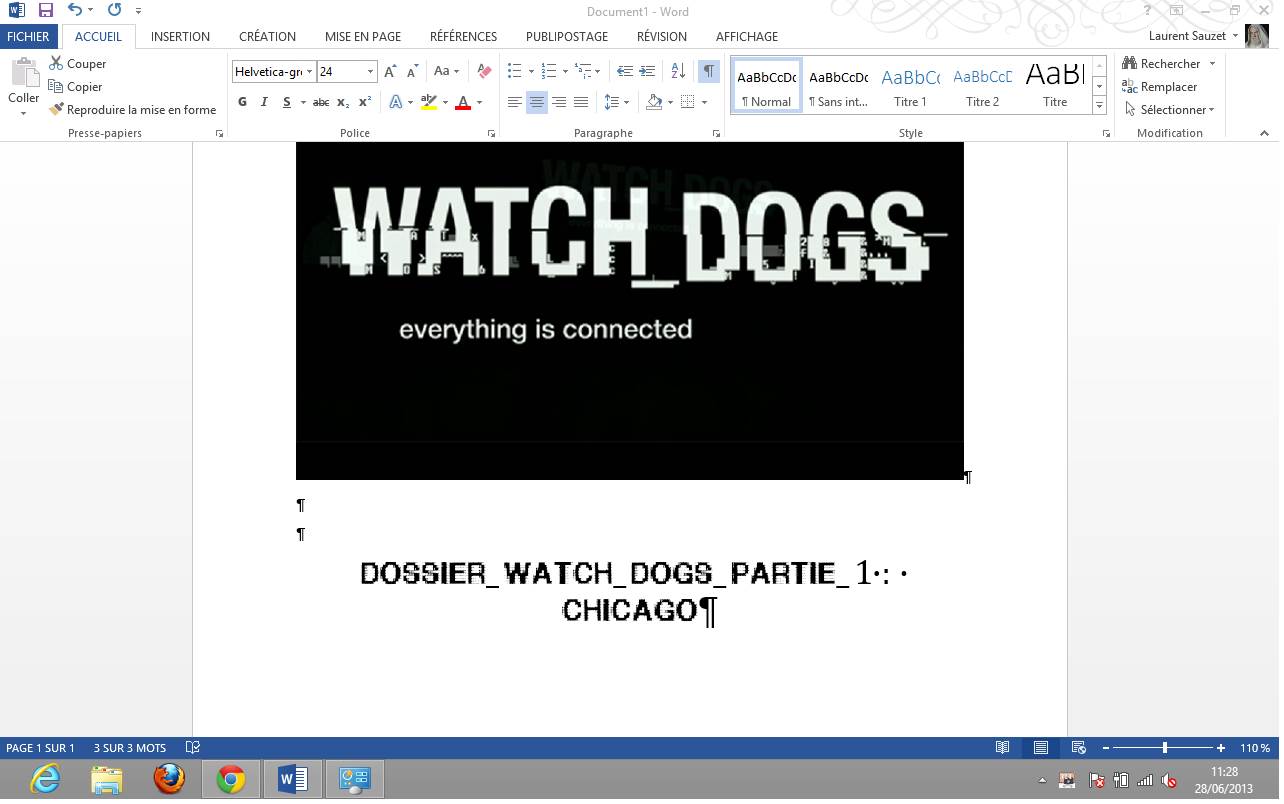1284x804 pixels.
Task: Click the Increase Indent icon
Action: tap(647, 71)
